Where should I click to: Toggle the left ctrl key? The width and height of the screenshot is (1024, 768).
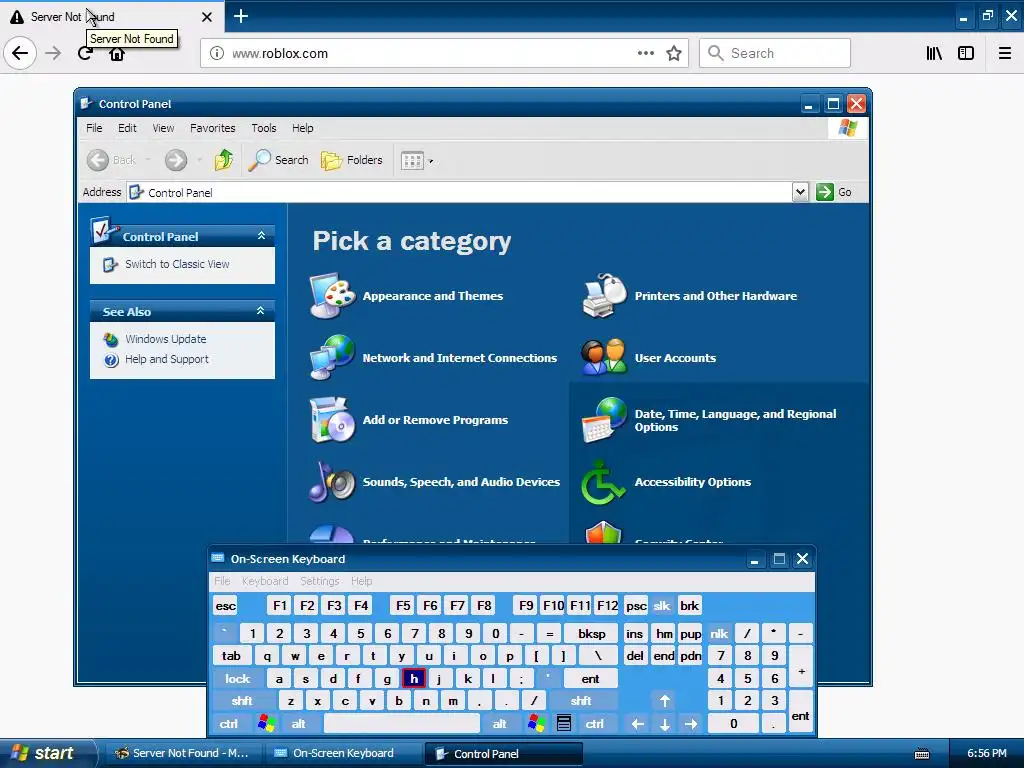pos(229,724)
